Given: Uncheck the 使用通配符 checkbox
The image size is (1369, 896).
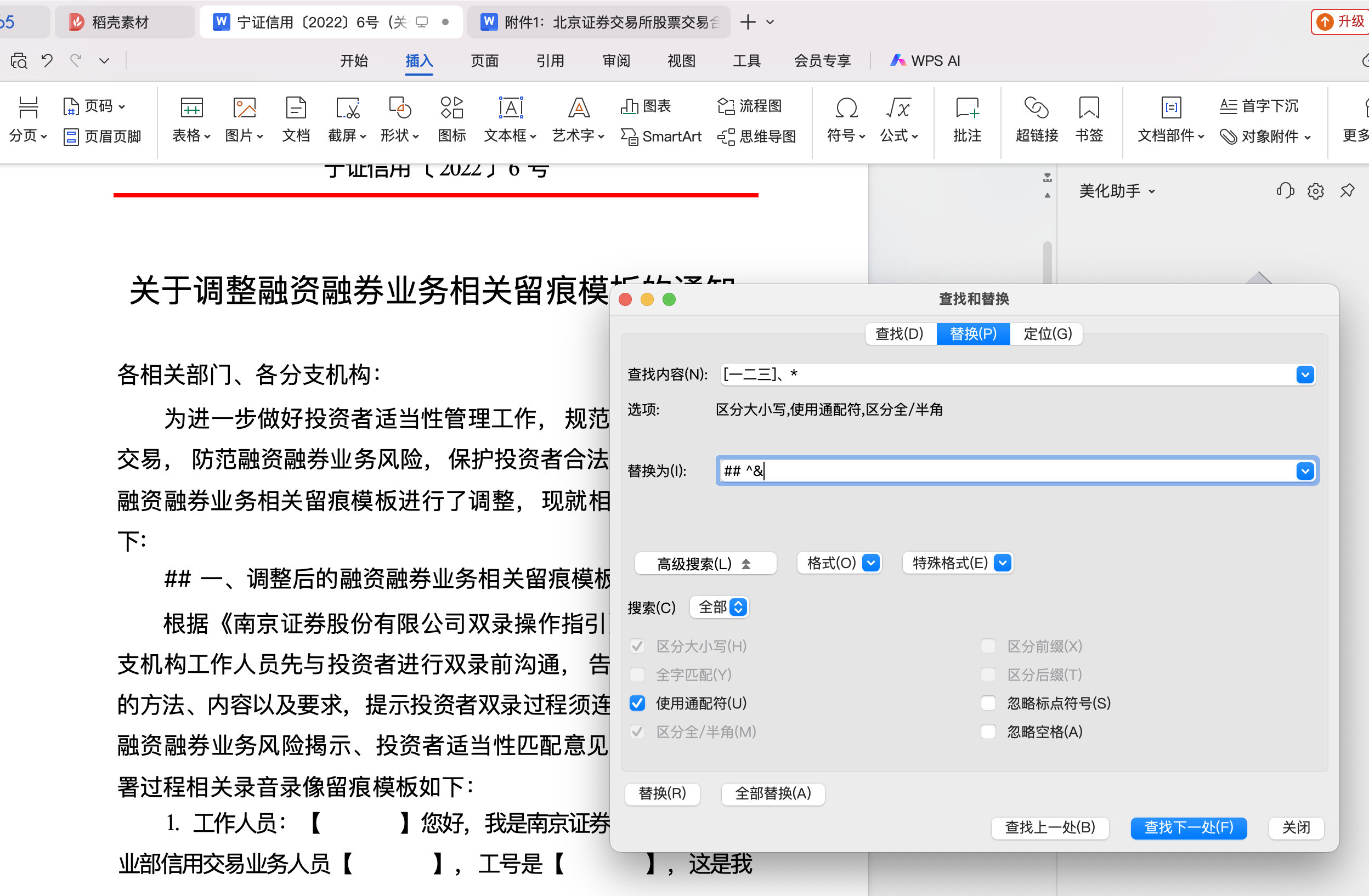Looking at the screenshot, I should [x=637, y=703].
